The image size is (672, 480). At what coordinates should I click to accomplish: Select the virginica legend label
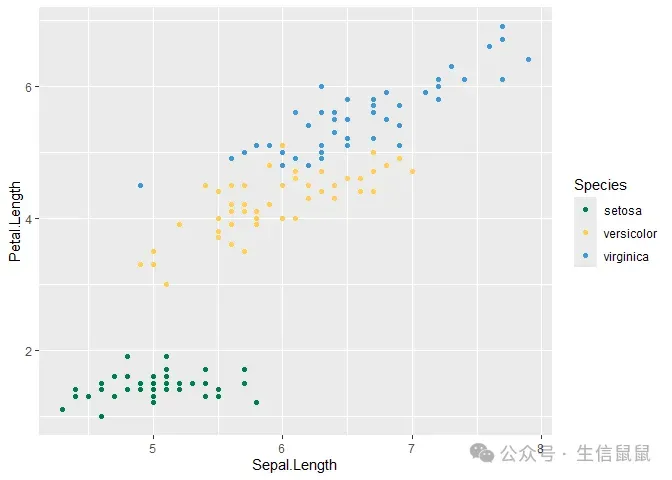626,257
